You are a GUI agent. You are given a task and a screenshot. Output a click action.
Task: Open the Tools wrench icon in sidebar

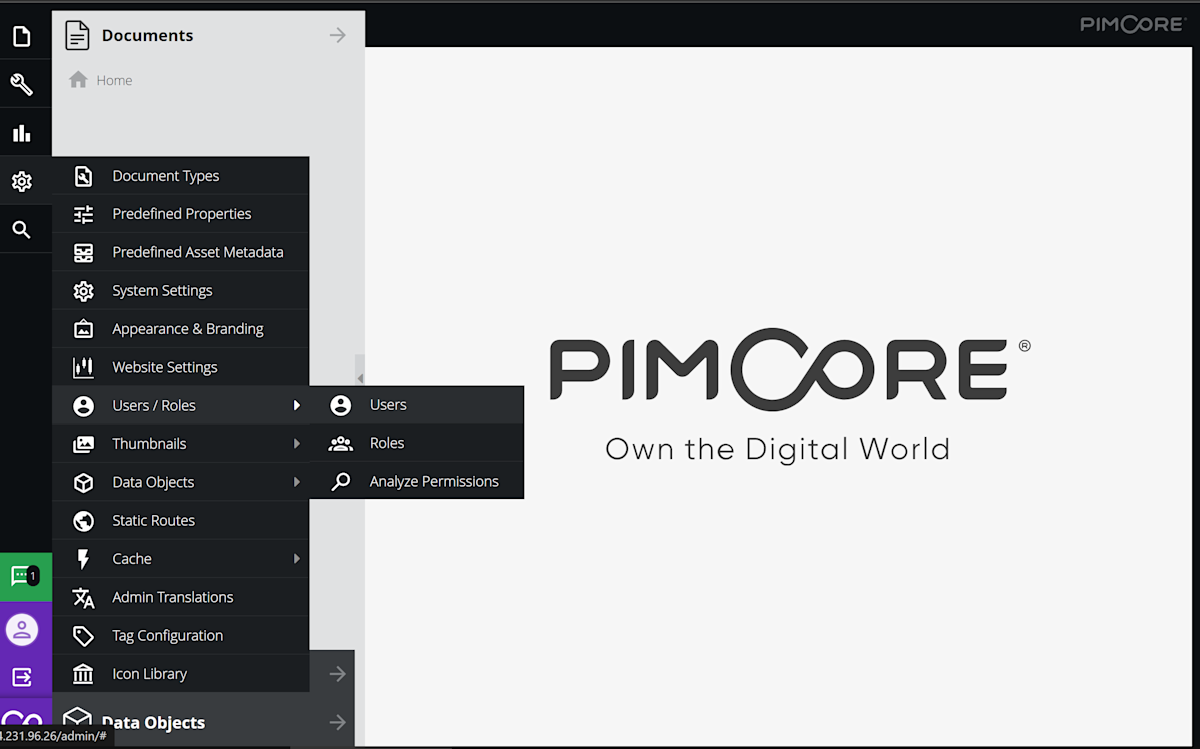point(22,85)
